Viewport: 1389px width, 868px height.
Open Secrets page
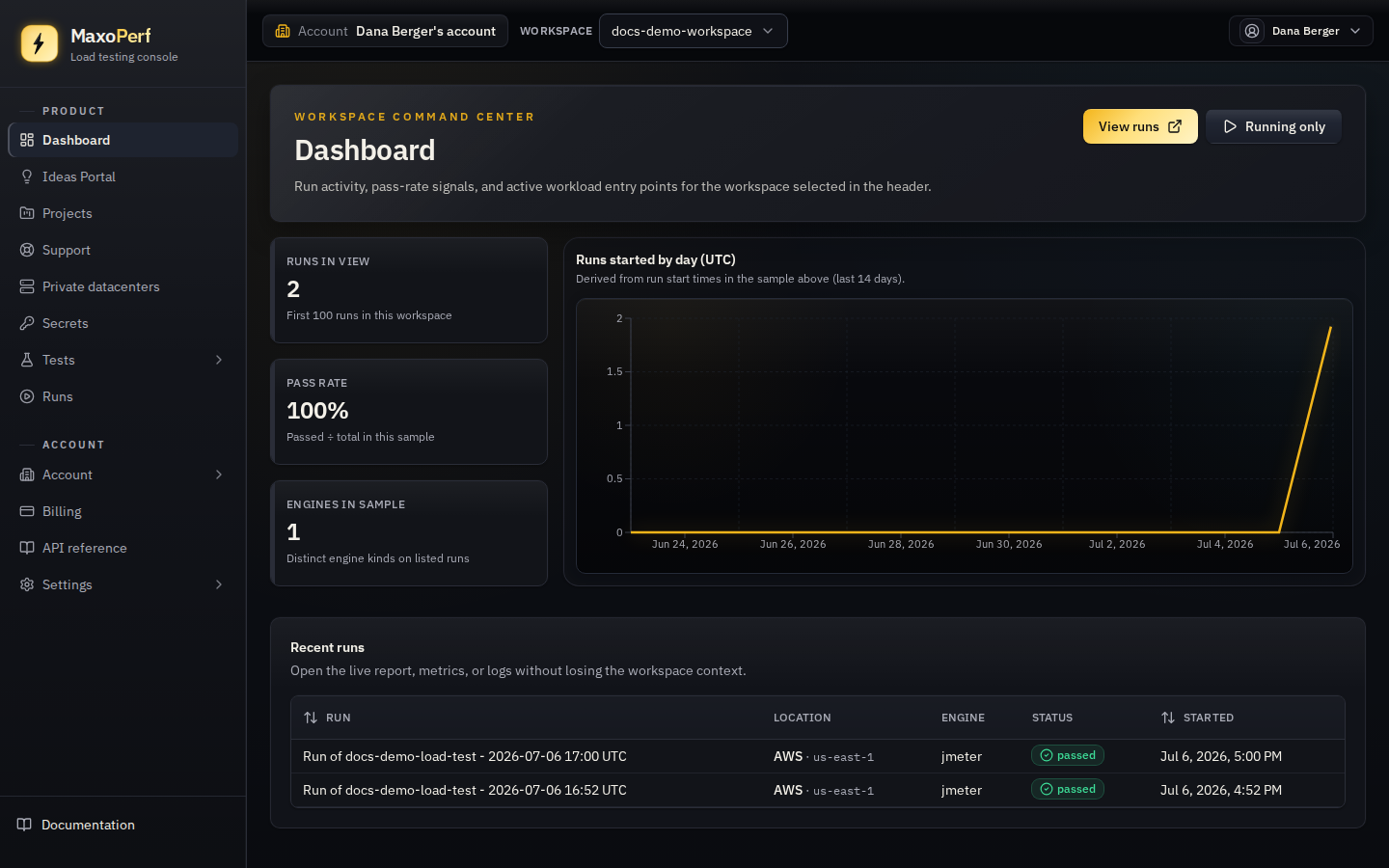[123, 323]
